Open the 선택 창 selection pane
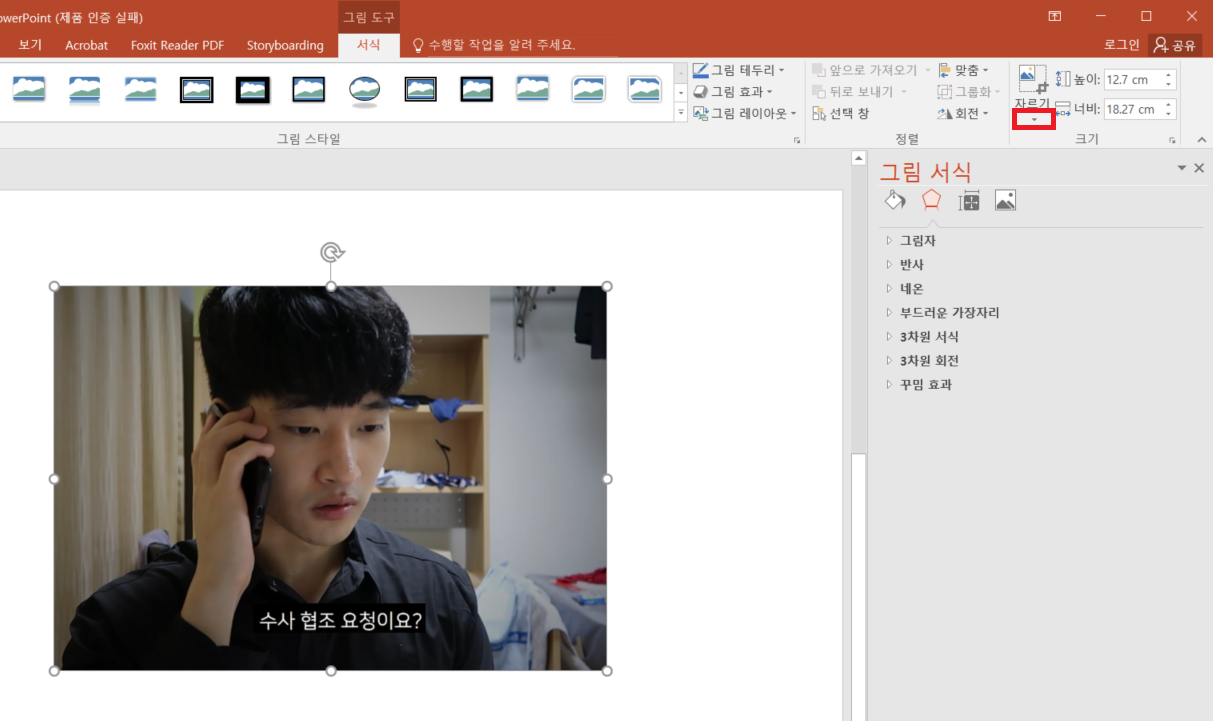Screen dimensions: 1213x721 [x=840, y=113]
